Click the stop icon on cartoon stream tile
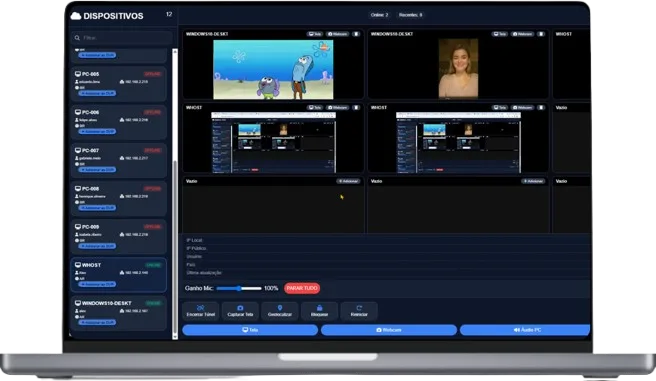The image size is (656, 381). point(356,34)
